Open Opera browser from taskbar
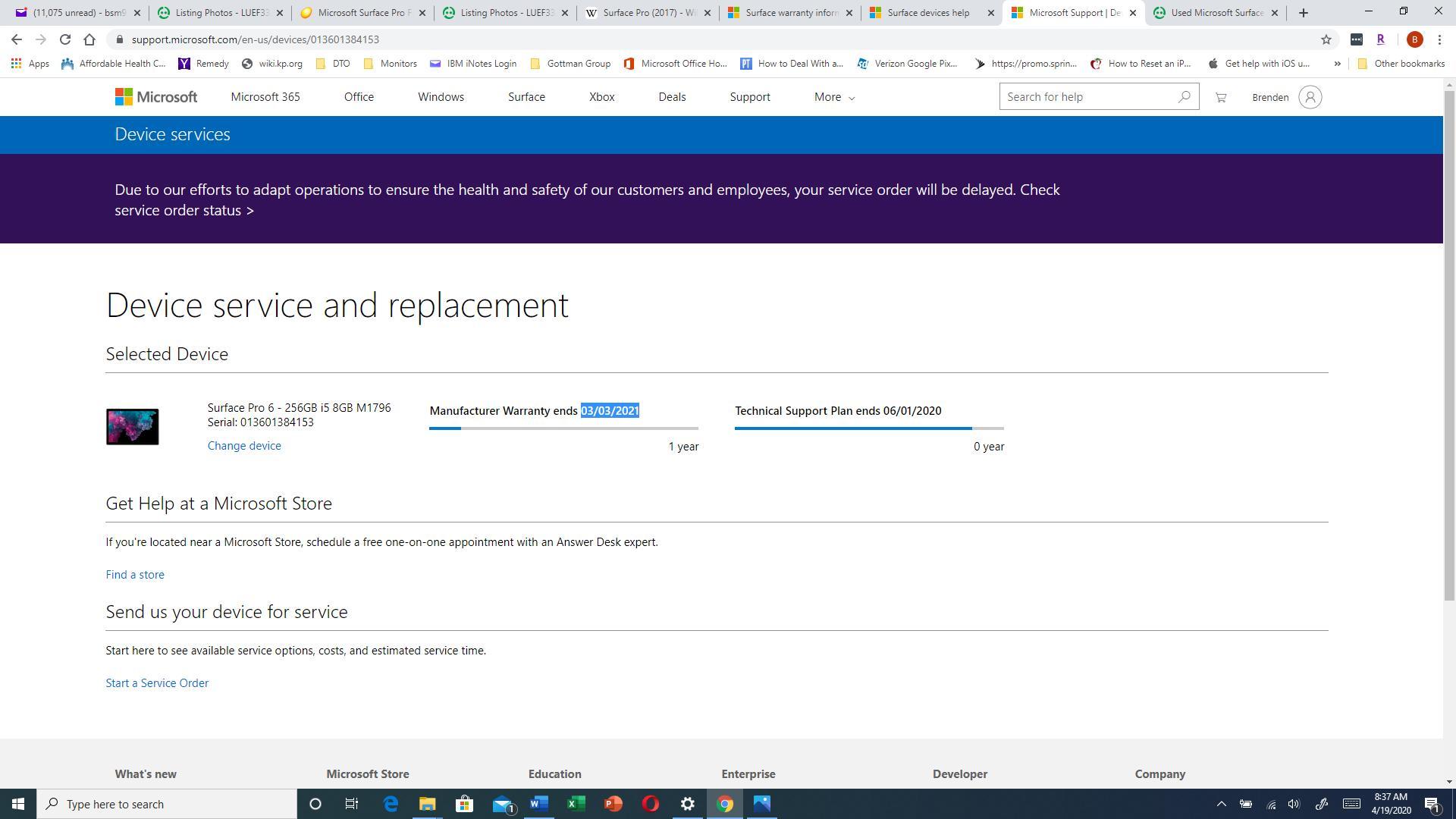Screen dimensions: 1456x819 (651, 804)
